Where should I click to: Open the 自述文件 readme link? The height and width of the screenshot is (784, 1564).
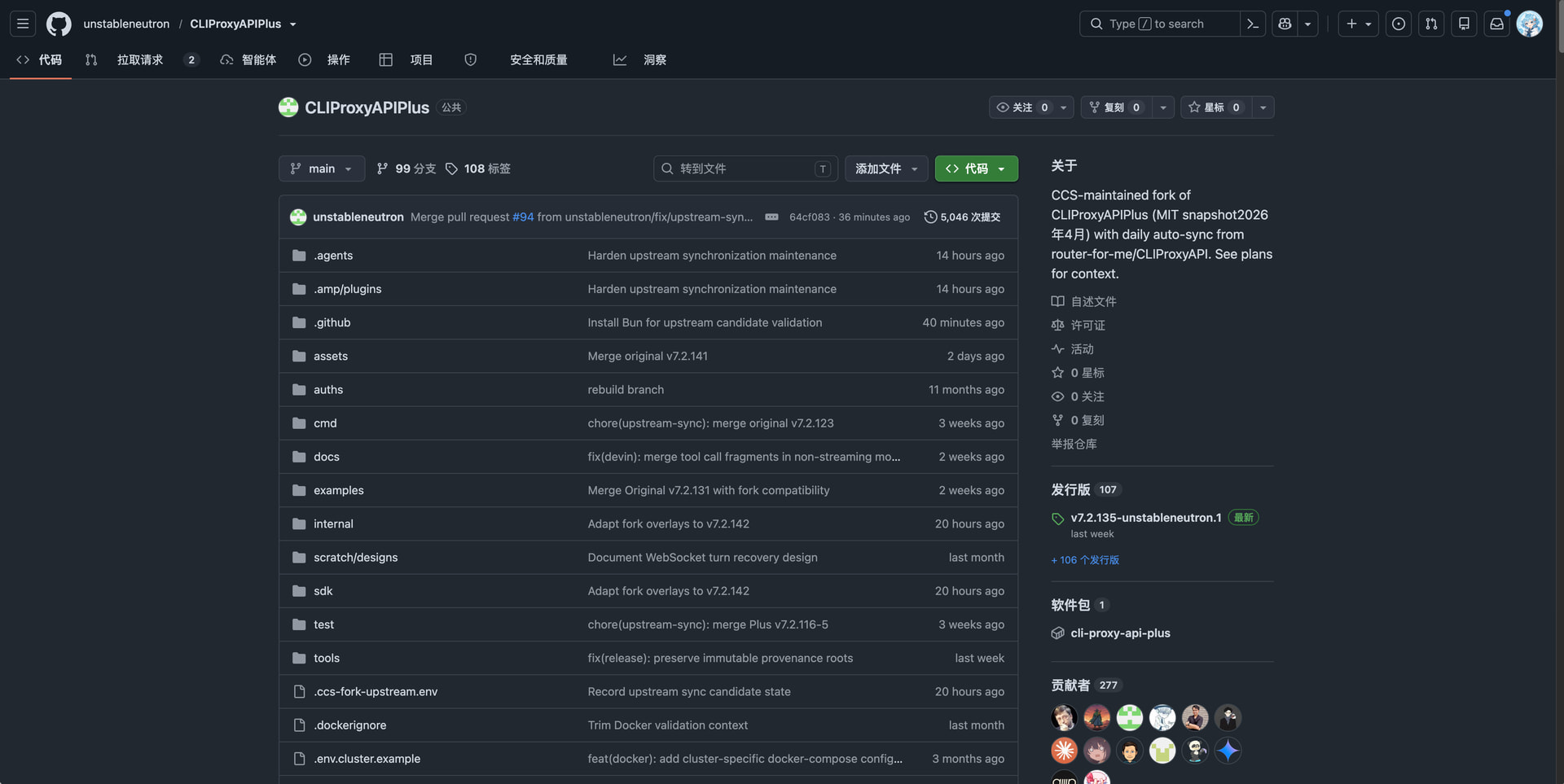[x=1083, y=301]
